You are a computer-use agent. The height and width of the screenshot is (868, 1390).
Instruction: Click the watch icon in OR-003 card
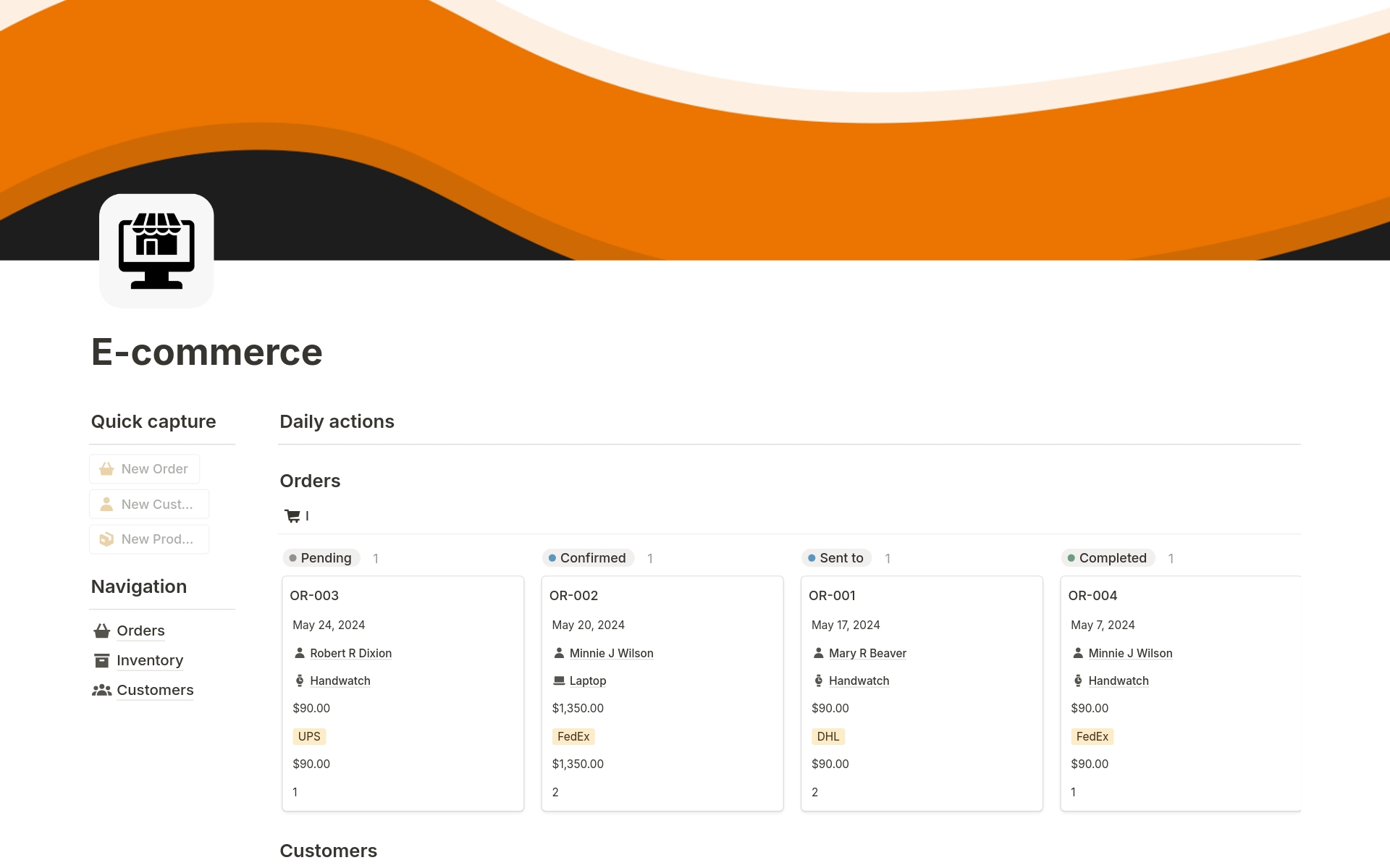tap(300, 681)
